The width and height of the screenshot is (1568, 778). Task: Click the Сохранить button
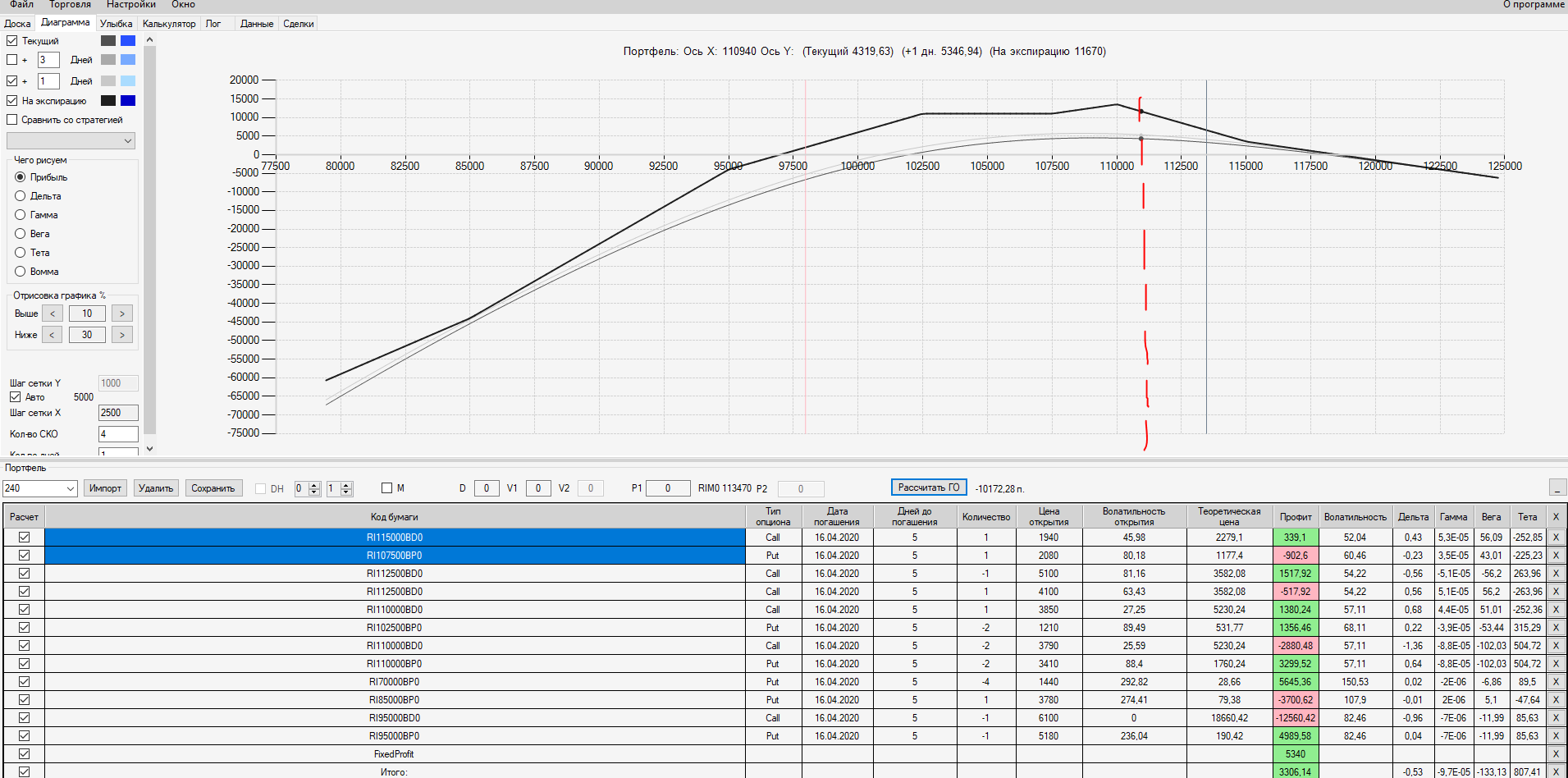(x=213, y=488)
